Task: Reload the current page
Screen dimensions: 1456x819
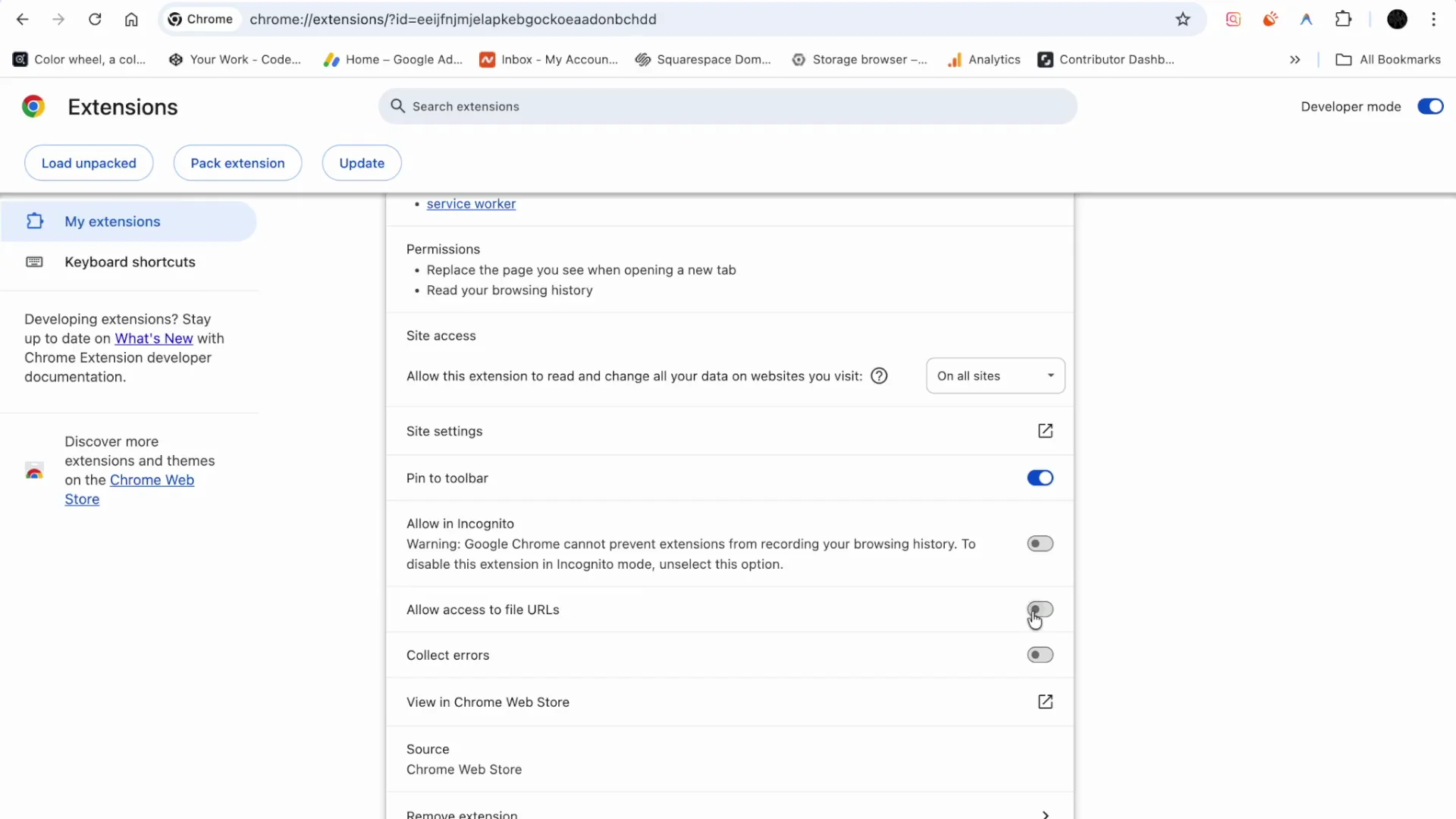Action: tap(95, 19)
